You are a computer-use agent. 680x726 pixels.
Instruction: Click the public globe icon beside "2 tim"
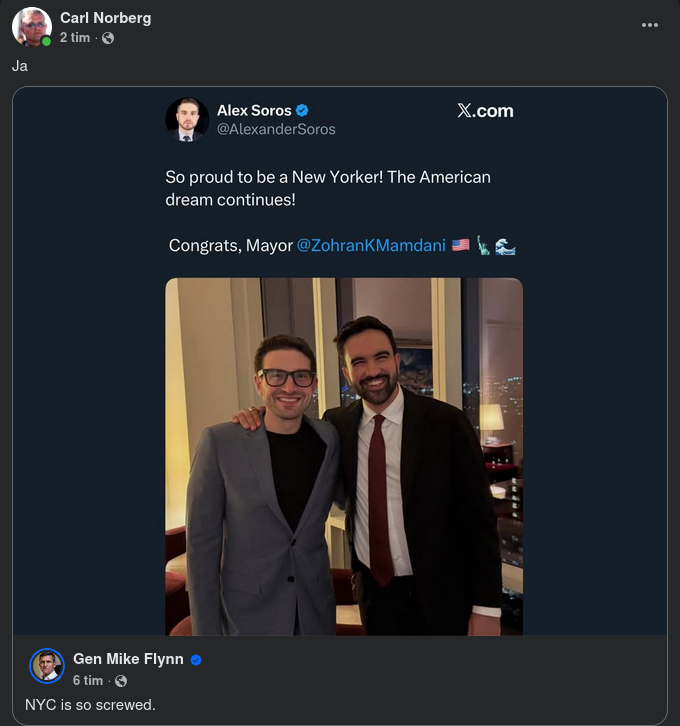click(x=108, y=38)
